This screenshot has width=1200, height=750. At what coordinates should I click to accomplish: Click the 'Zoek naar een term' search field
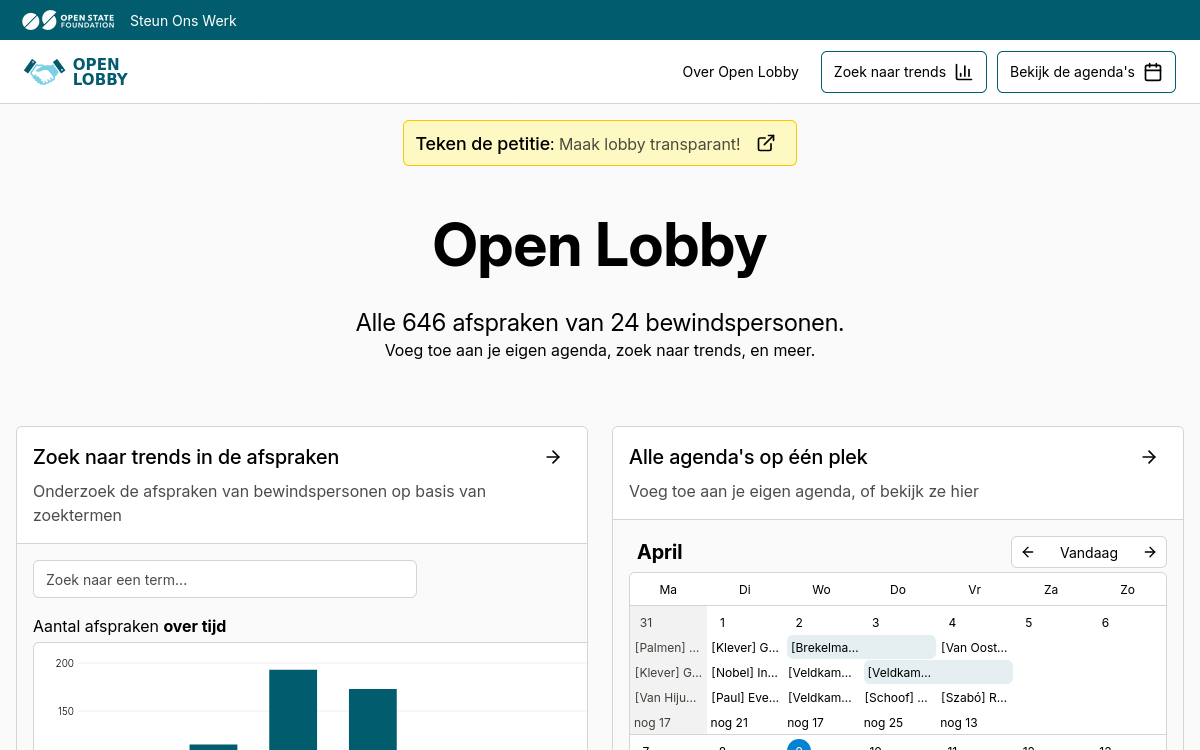225,579
